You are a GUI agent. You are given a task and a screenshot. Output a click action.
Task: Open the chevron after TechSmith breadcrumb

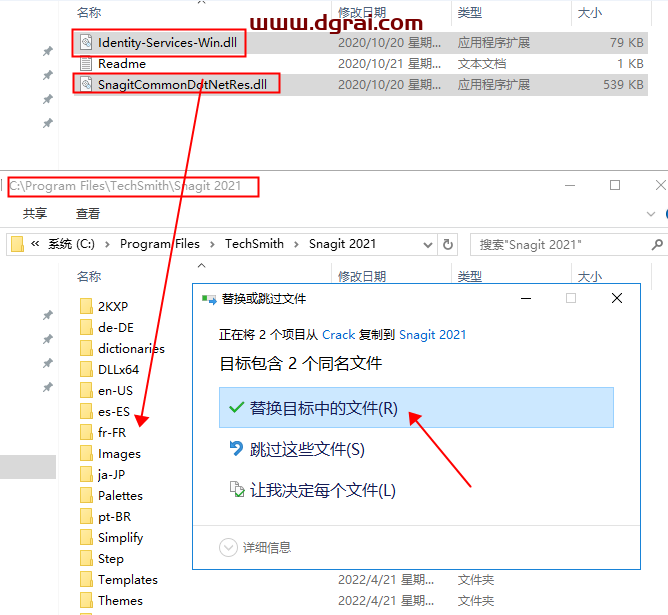click(296, 244)
